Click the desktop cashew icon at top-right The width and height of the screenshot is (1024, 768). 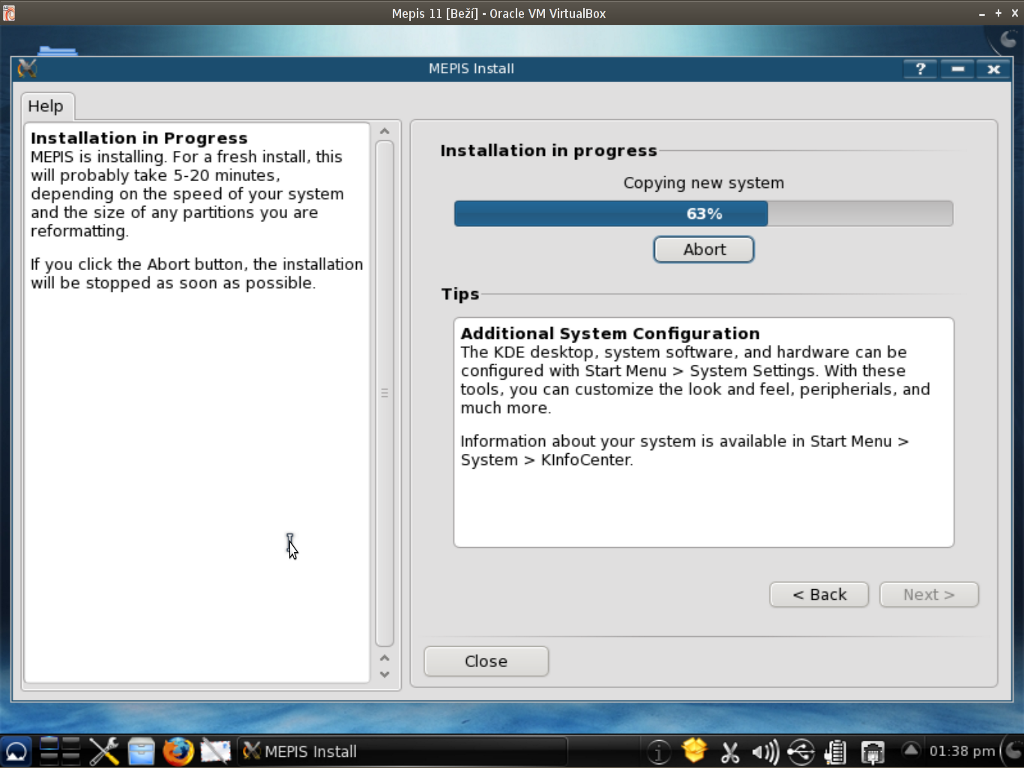tap(1009, 40)
